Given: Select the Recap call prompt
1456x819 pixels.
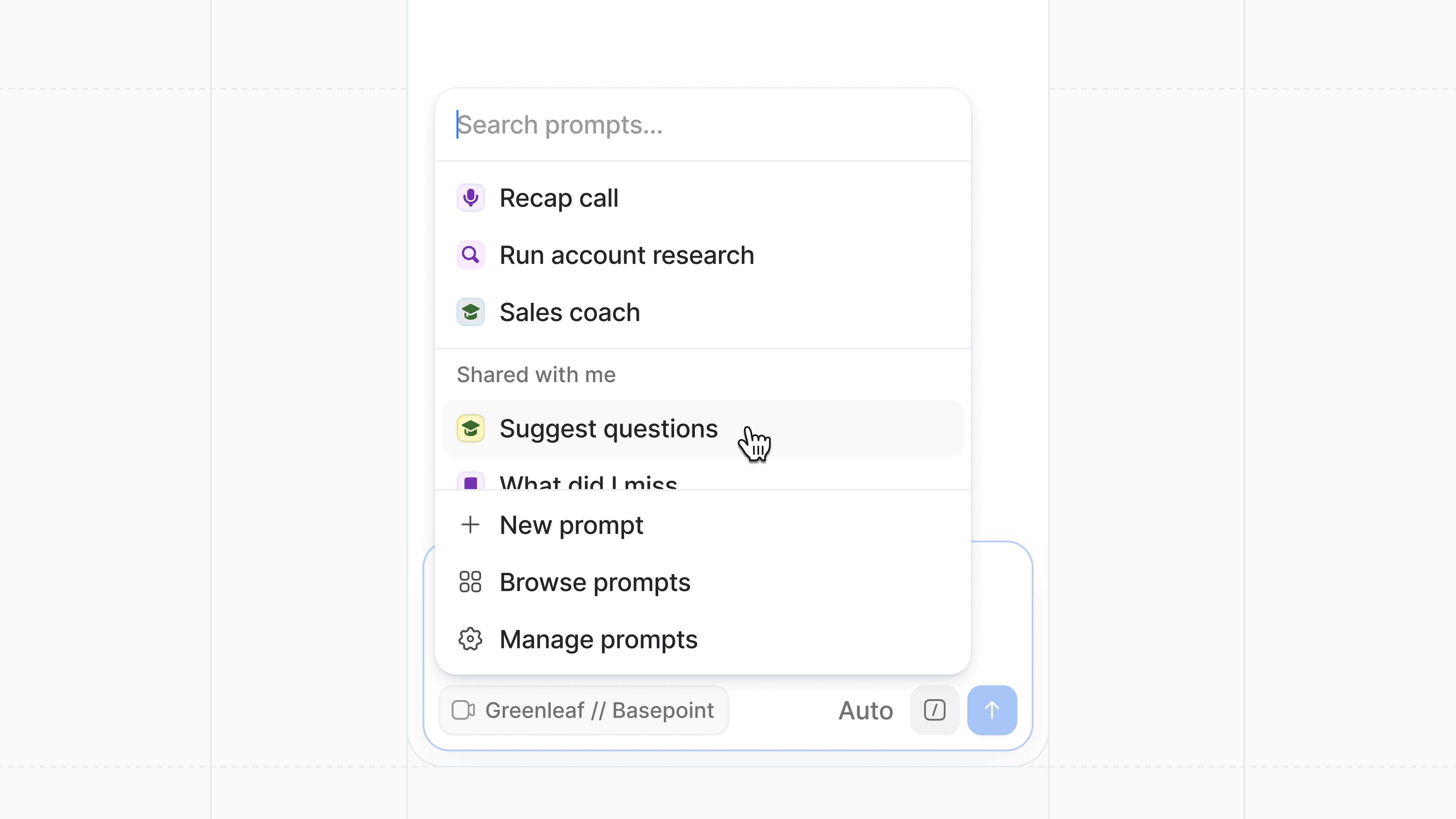Looking at the screenshot, I should [x=559, y=198].
